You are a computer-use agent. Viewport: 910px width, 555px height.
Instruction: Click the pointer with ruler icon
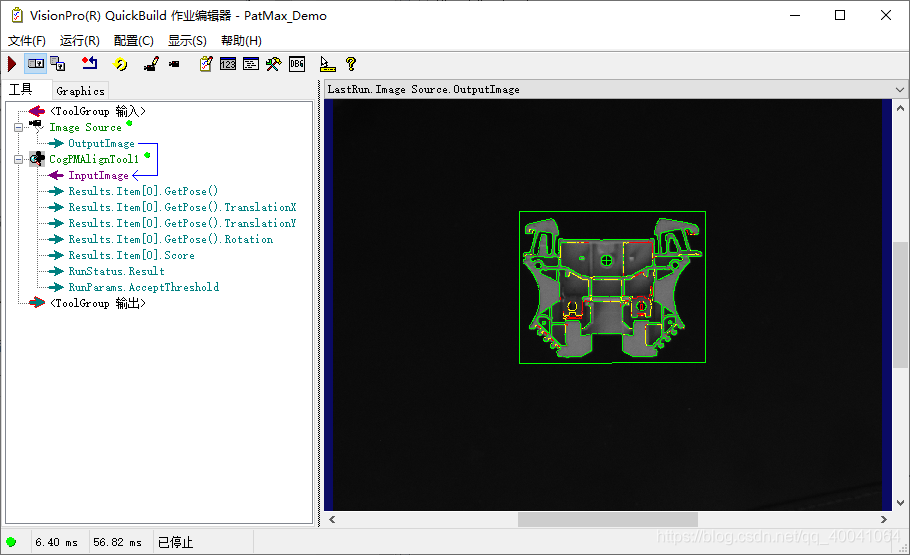point(327,64)
